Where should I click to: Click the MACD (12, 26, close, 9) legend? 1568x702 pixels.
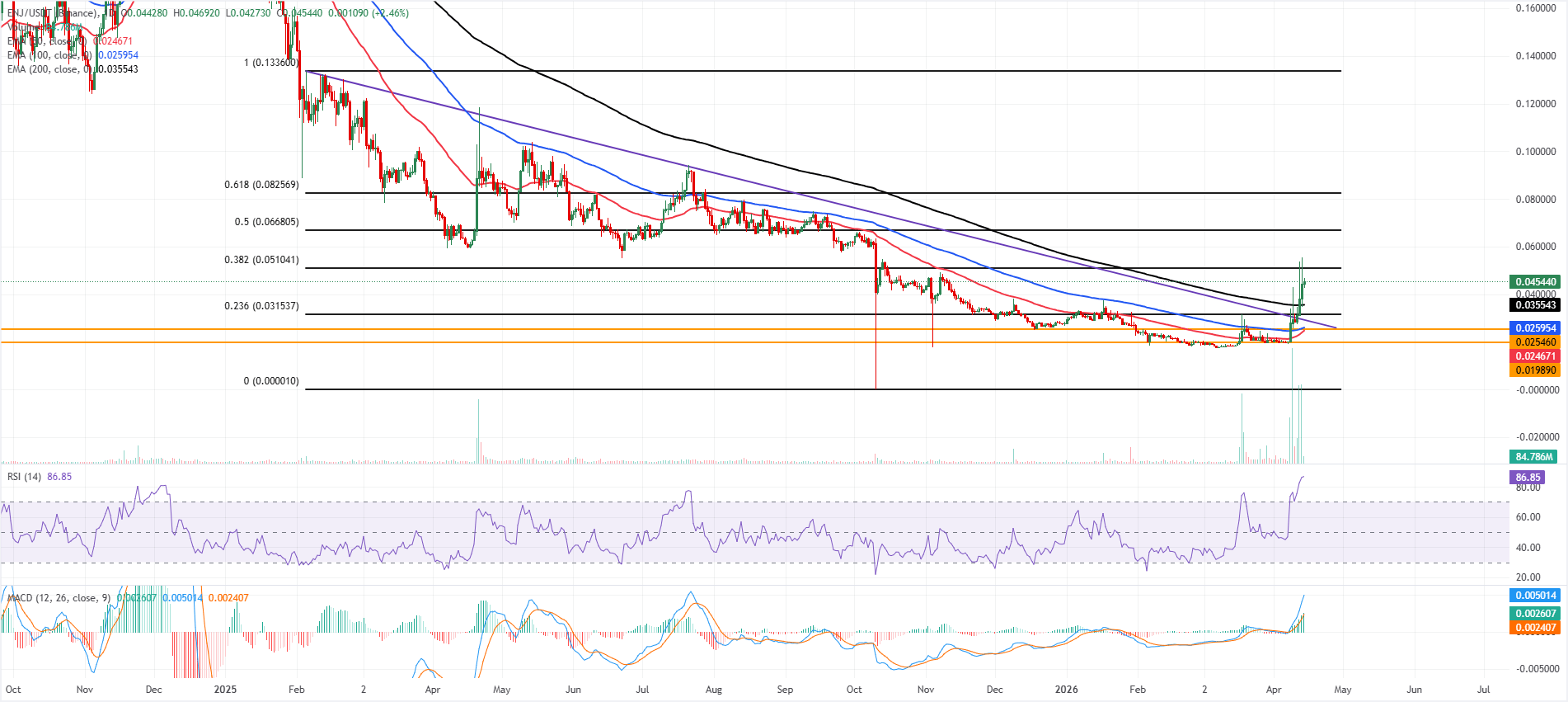click(x=58, y=598)
